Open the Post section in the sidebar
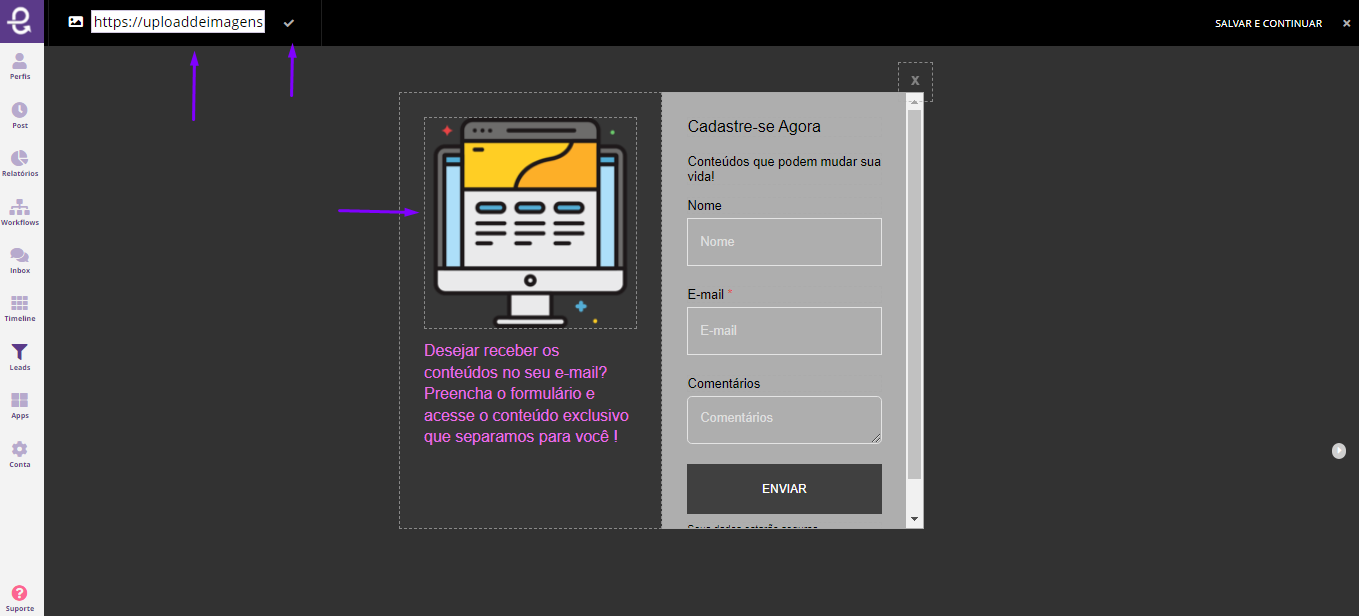 click(20, 116)
